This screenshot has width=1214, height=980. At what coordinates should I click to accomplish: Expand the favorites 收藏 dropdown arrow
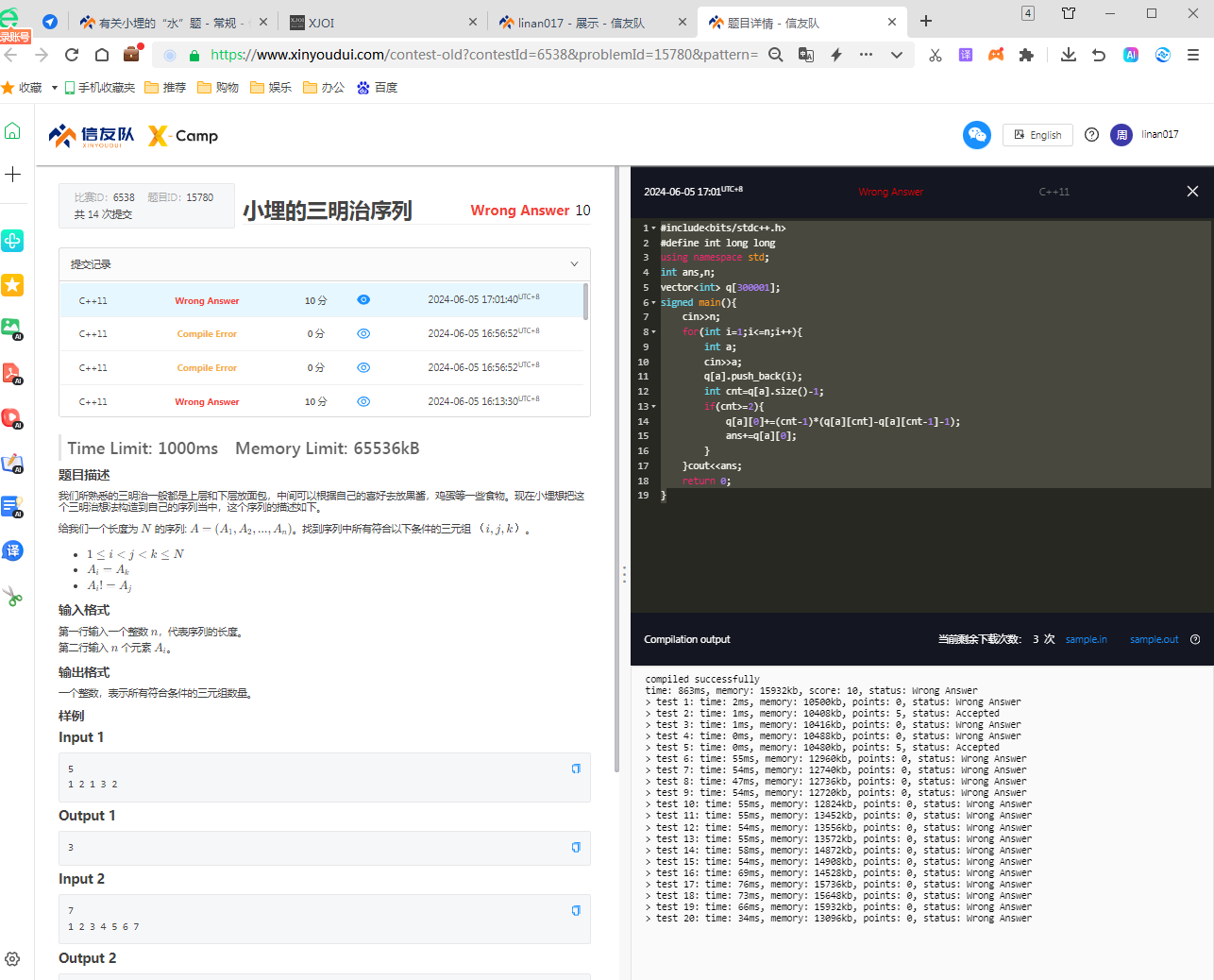click(55, 88)
